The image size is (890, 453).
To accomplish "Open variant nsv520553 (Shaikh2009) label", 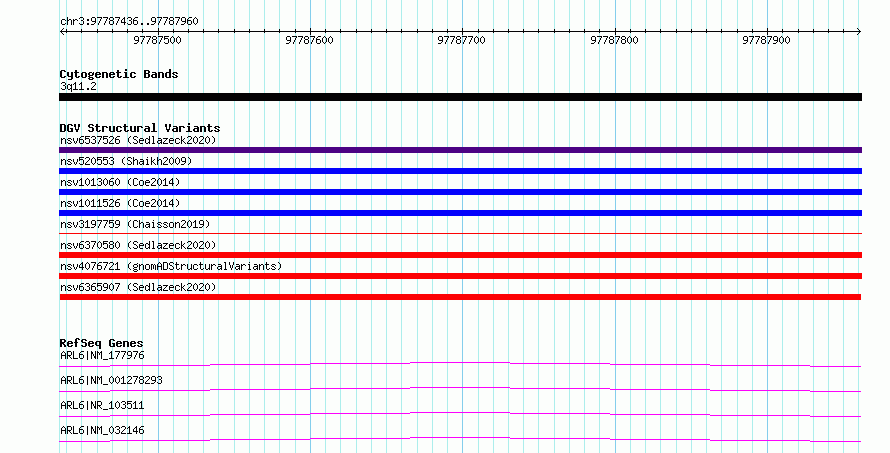I will point(126,161).
